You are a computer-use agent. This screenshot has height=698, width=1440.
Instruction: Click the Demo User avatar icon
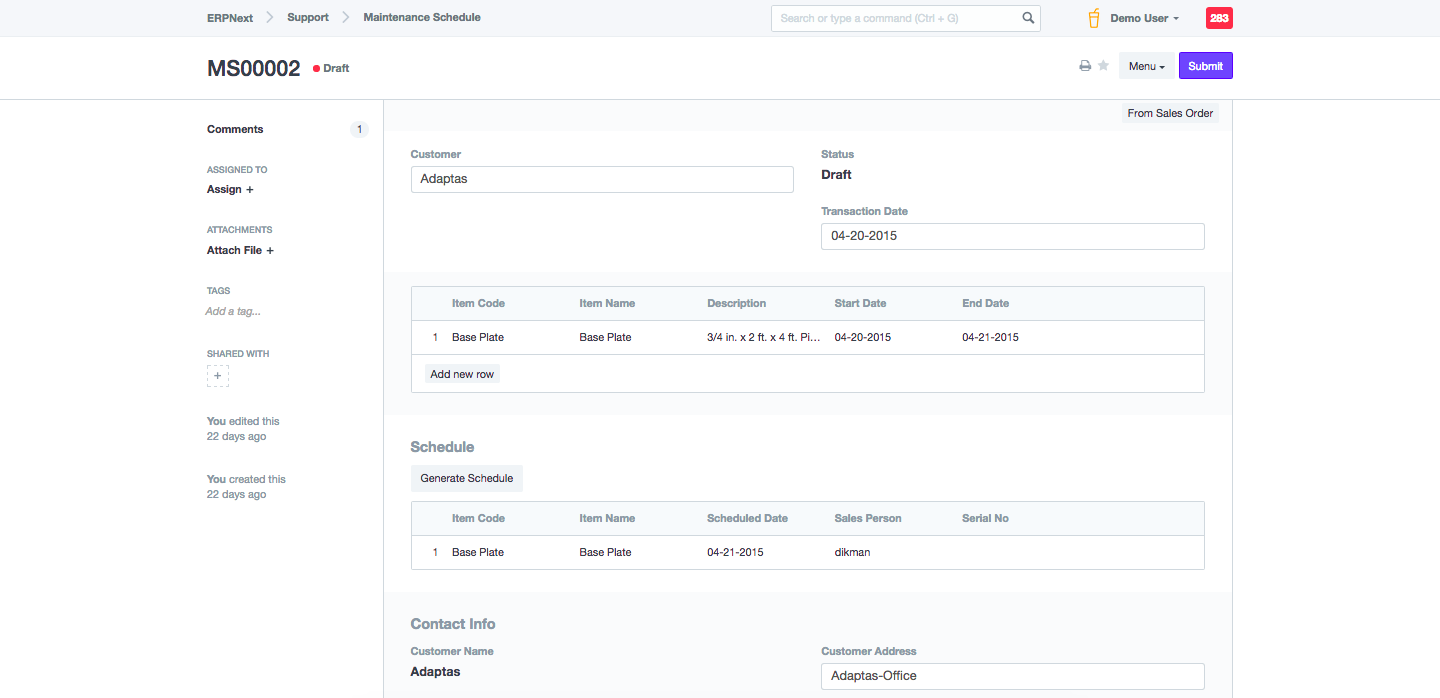[x=1094, y=18]
